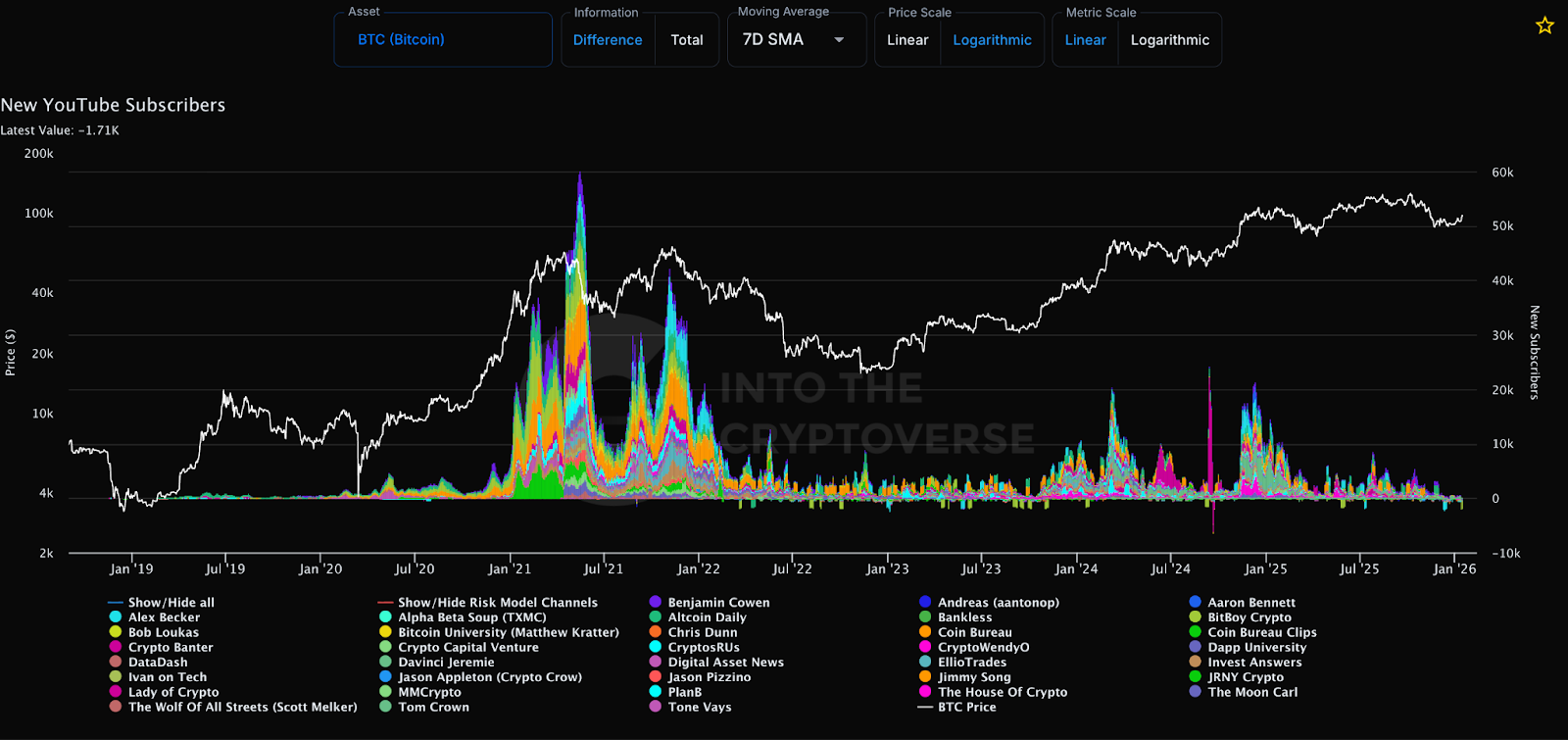Click the yellow star favorite icon

[x=1544, y=25]
